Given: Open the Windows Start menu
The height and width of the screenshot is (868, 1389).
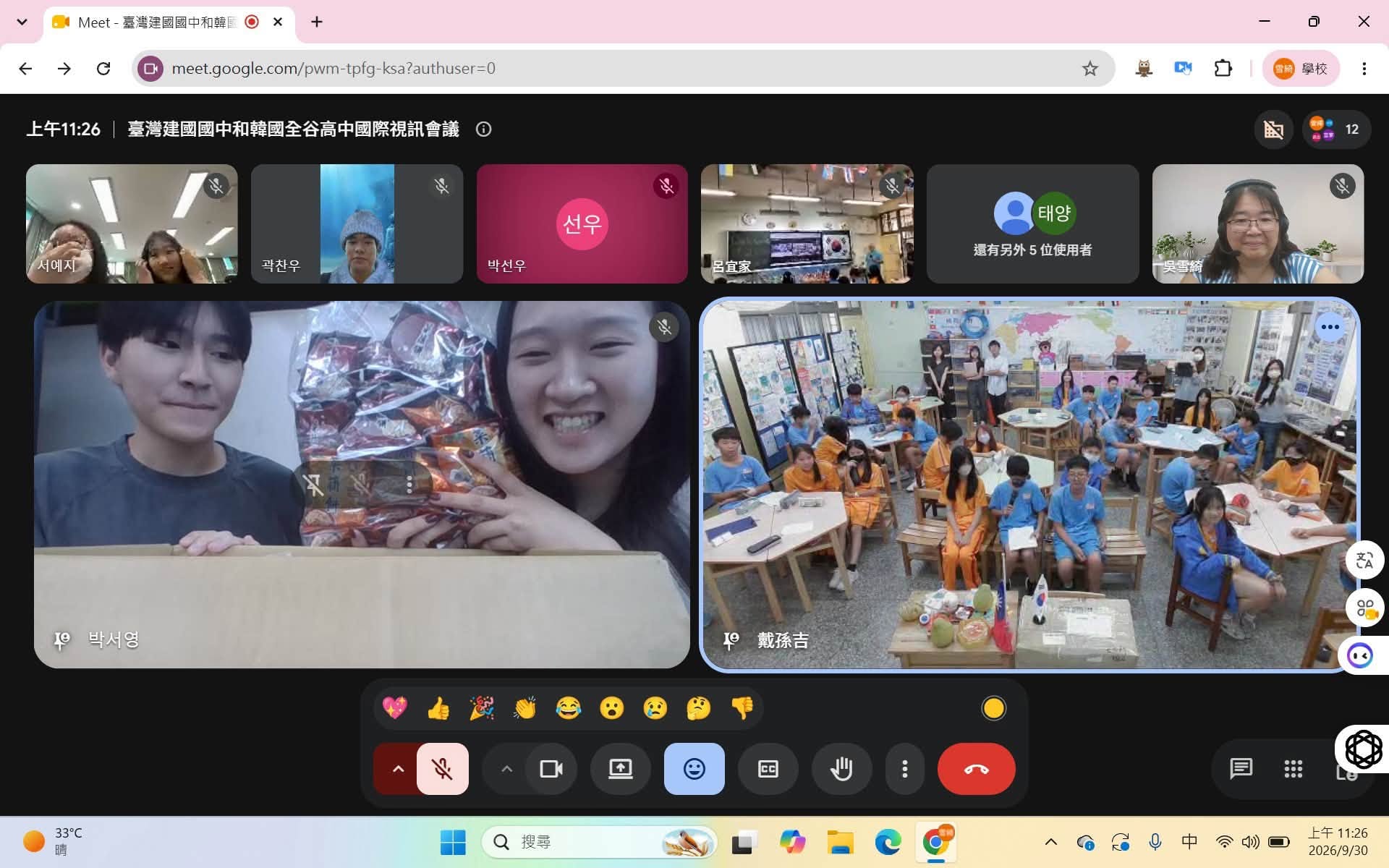Looking at the screenshot, I should click(x=454, y=842).
